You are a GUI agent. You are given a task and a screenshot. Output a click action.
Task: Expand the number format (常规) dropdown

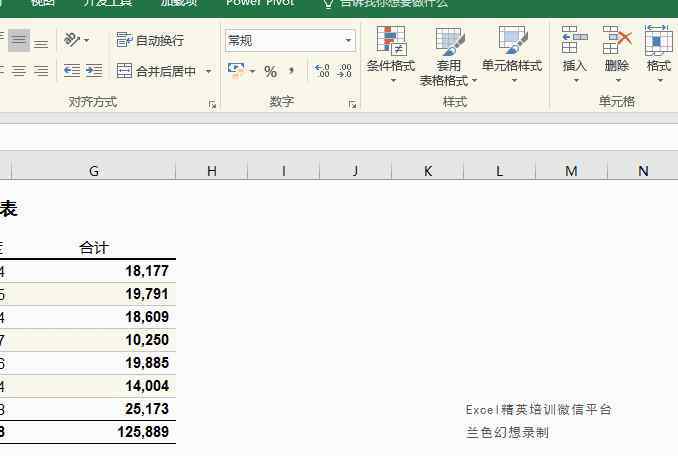click(348, 41)
